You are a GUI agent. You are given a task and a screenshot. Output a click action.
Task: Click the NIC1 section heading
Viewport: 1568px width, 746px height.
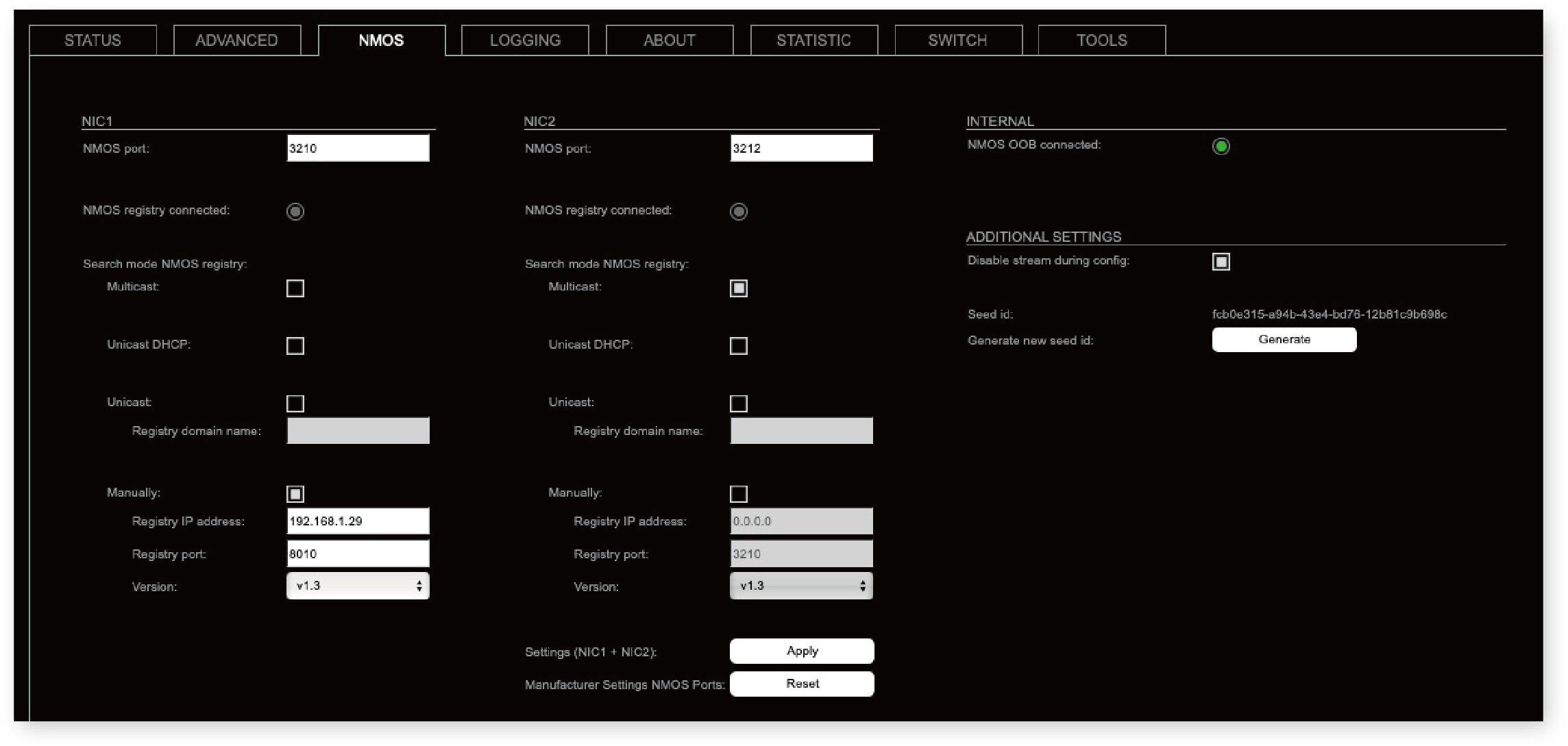tap(97, 121)
